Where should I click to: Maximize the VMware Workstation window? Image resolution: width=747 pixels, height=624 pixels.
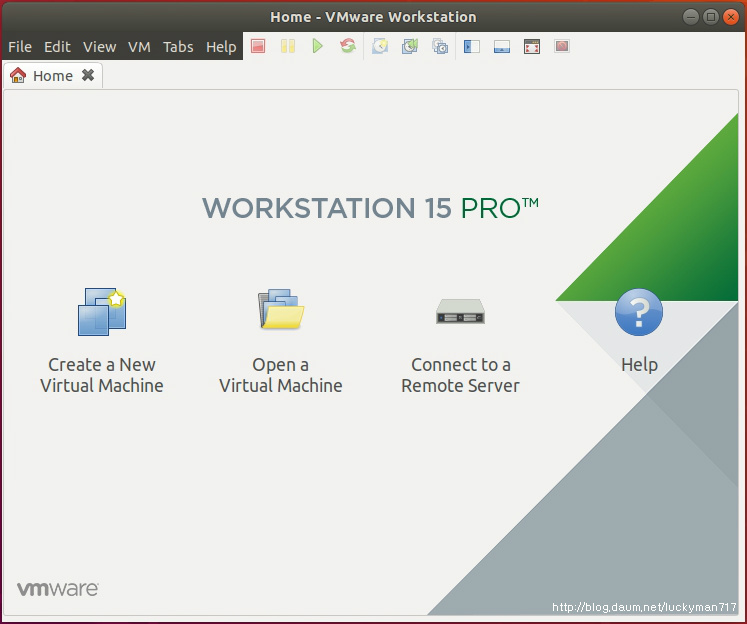tap(711, 17)
